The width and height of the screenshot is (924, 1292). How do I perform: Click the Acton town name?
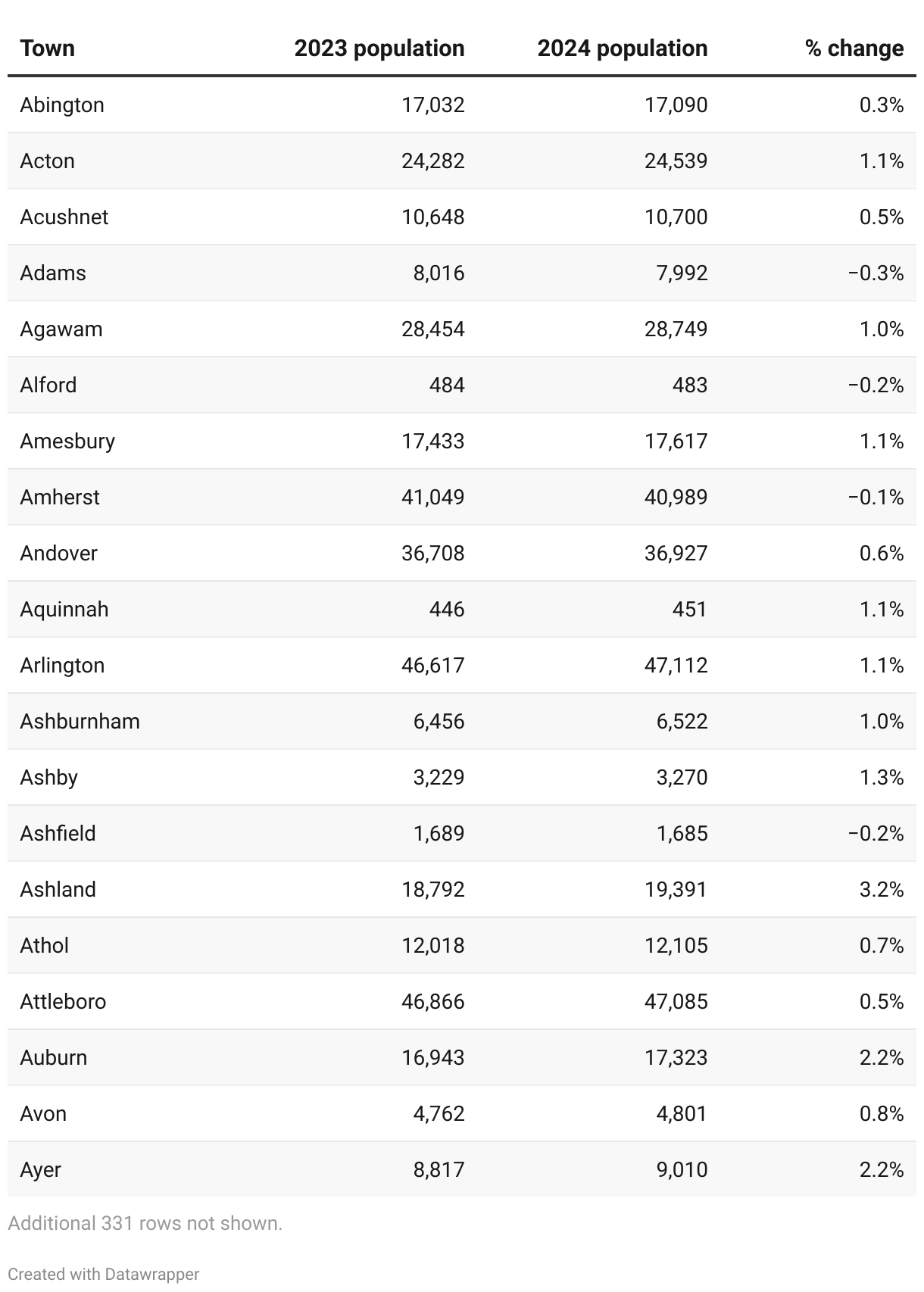[48, 161]
